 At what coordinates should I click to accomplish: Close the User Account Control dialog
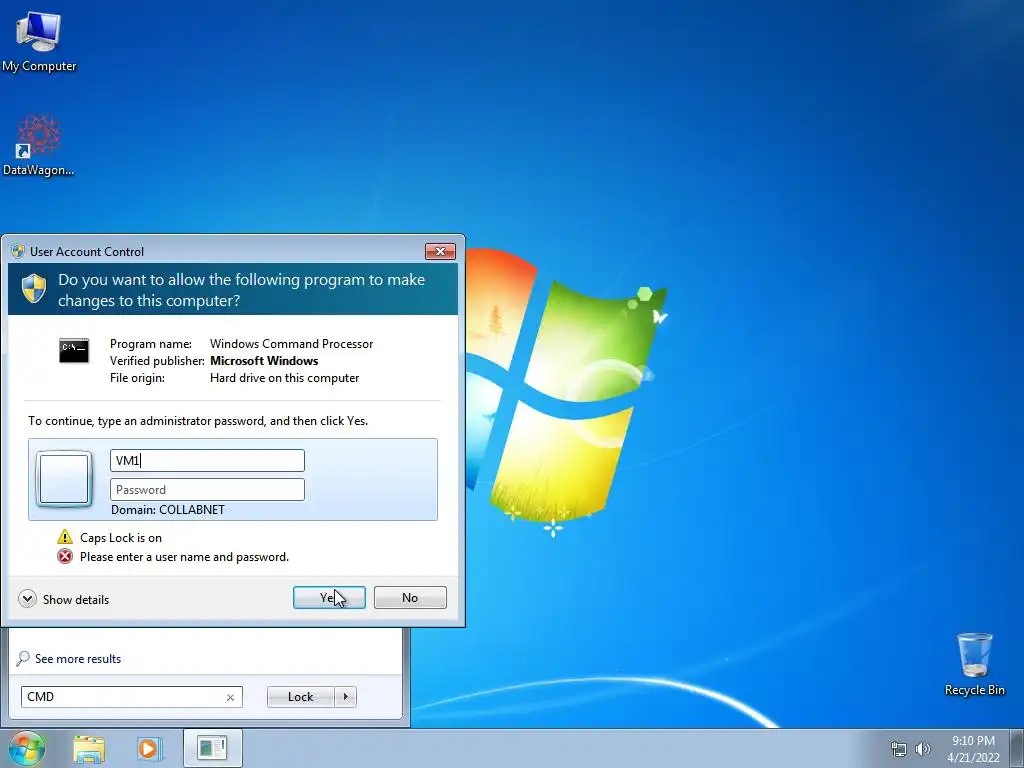pos(440,251)
